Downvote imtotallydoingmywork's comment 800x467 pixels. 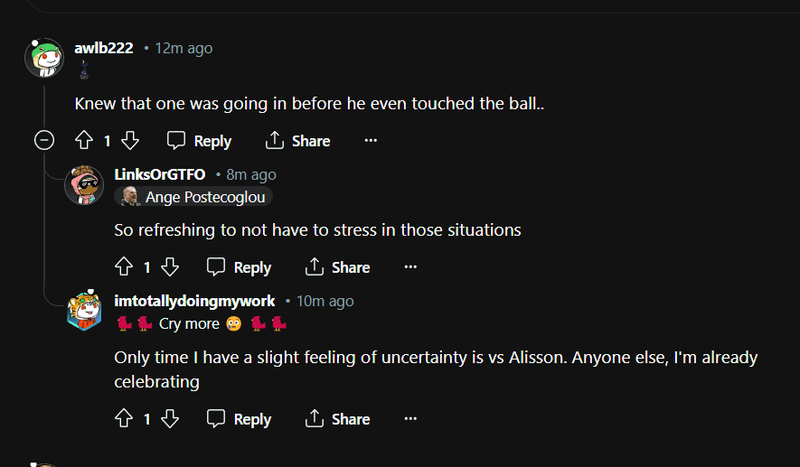[170, 419]
